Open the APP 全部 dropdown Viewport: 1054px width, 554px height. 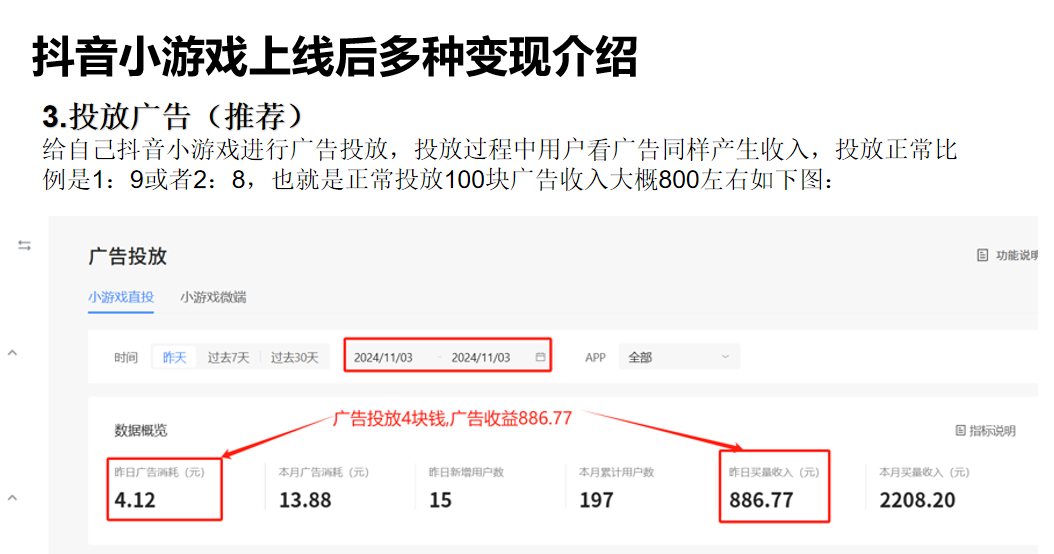click(678, 357)
